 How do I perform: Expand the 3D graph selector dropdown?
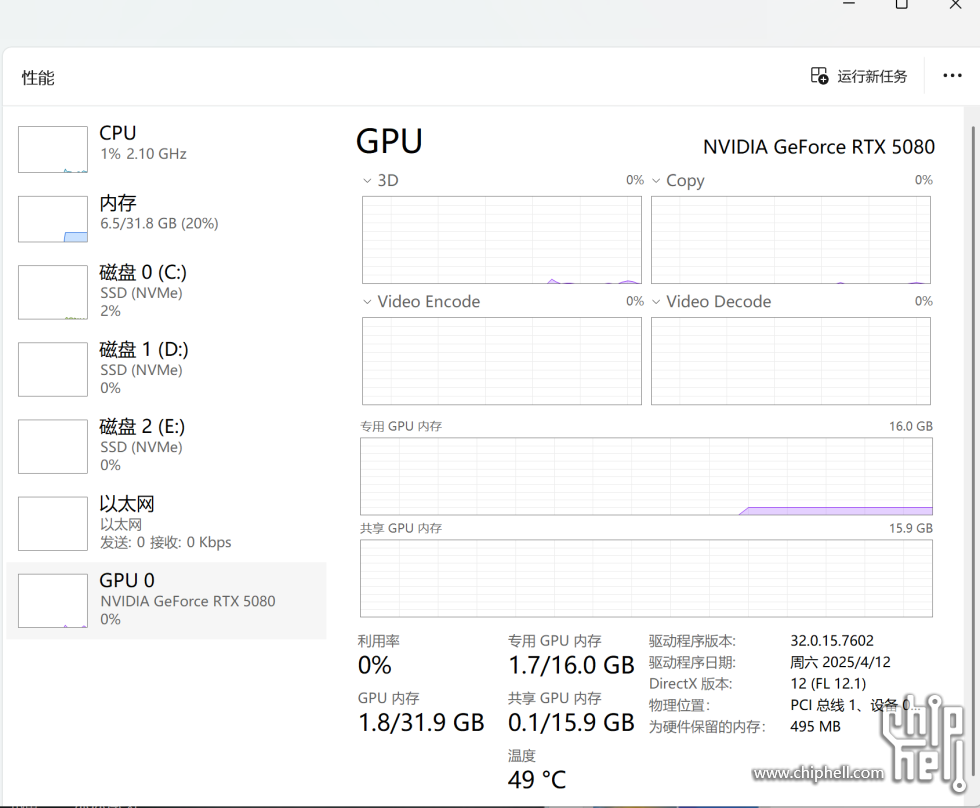[367, 181]
